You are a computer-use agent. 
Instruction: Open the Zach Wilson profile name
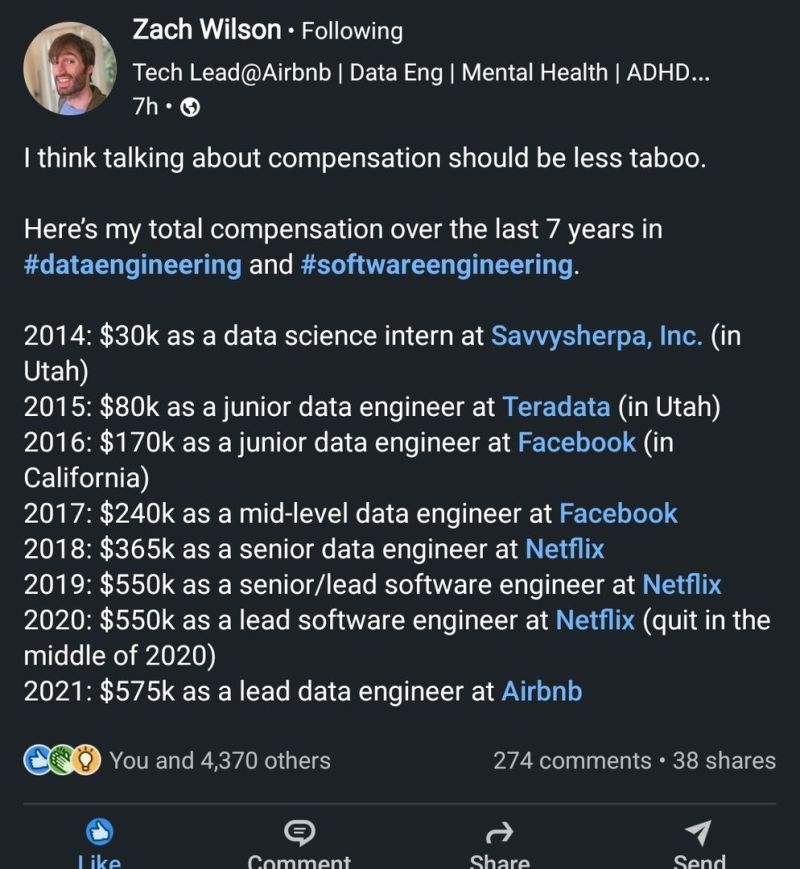tap(206, 30)
